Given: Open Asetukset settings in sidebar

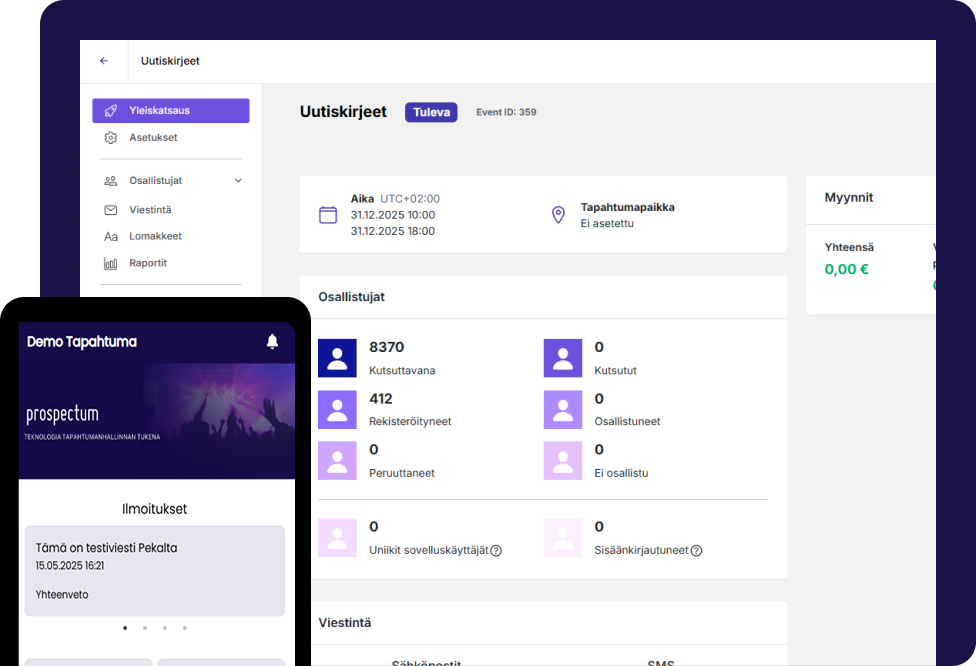Looking at the screenshot, I should 153,138.
